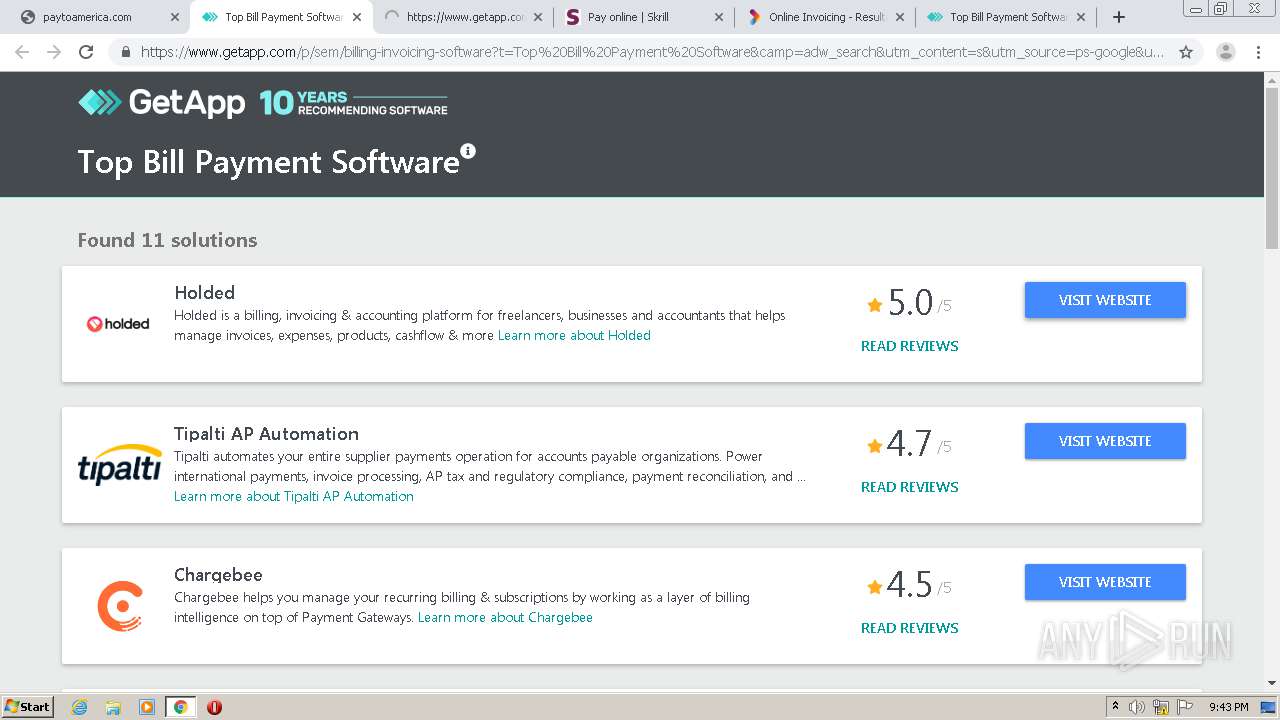Click the site lock icon in address bar
Image resolution: width=1280 pixels, height=720 pixels.
click(126, 52)
